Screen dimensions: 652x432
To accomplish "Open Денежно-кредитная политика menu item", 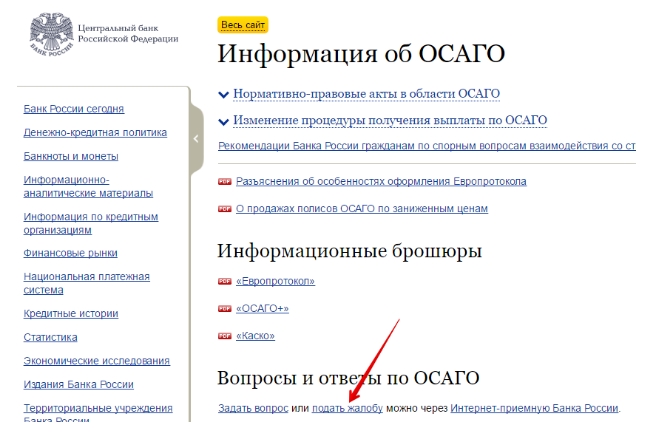I will [95, 132].
